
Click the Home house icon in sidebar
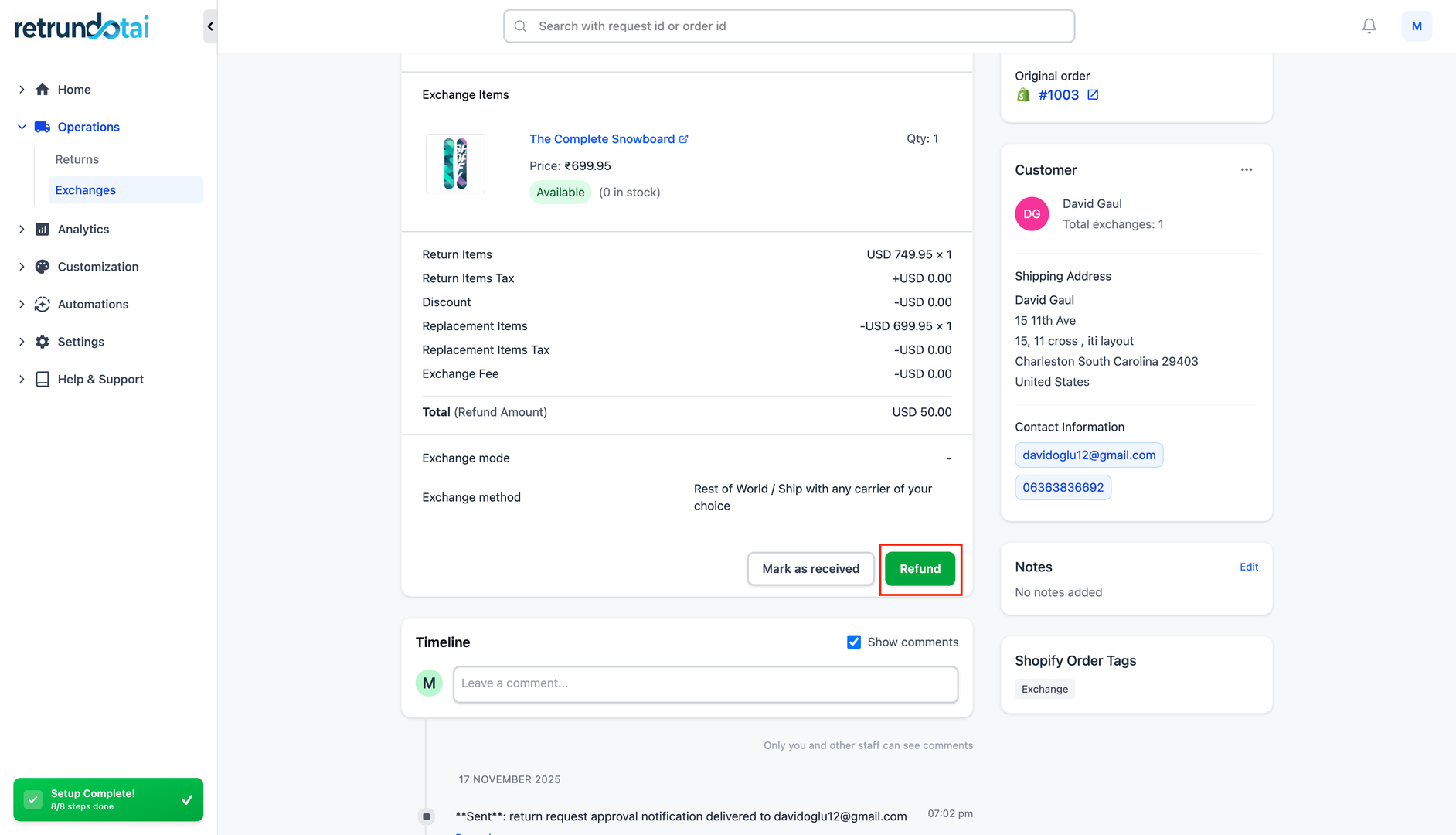tap(43, 90)
